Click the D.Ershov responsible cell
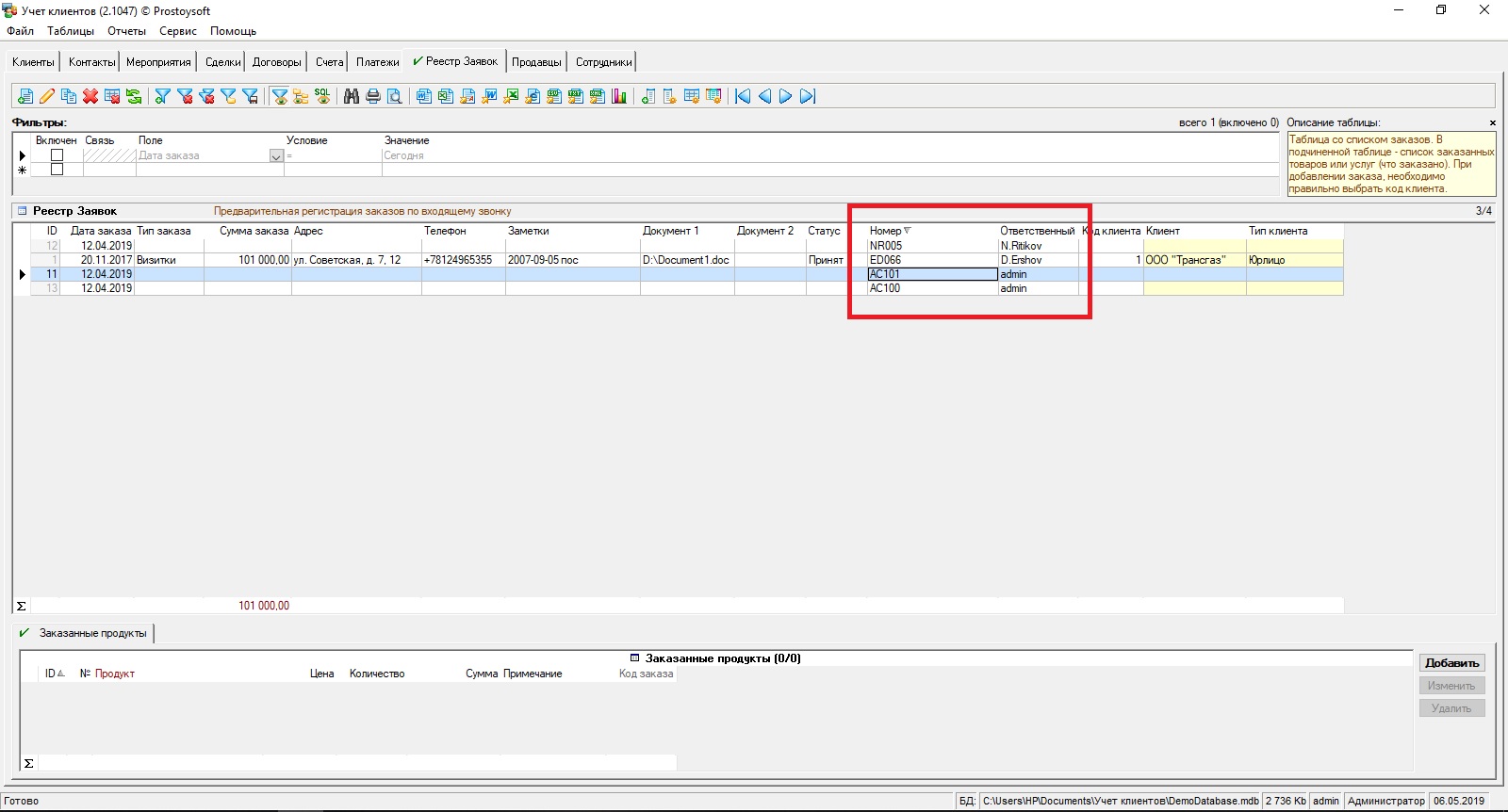 pos(1038,260)
